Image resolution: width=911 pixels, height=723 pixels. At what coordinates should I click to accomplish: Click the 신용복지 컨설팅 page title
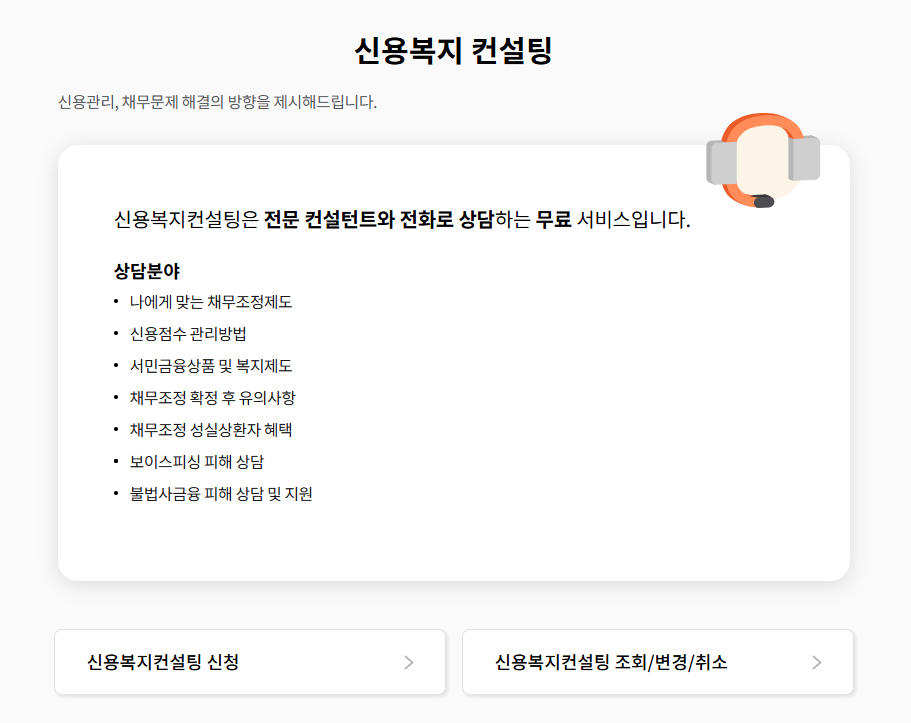click(454, 51)
